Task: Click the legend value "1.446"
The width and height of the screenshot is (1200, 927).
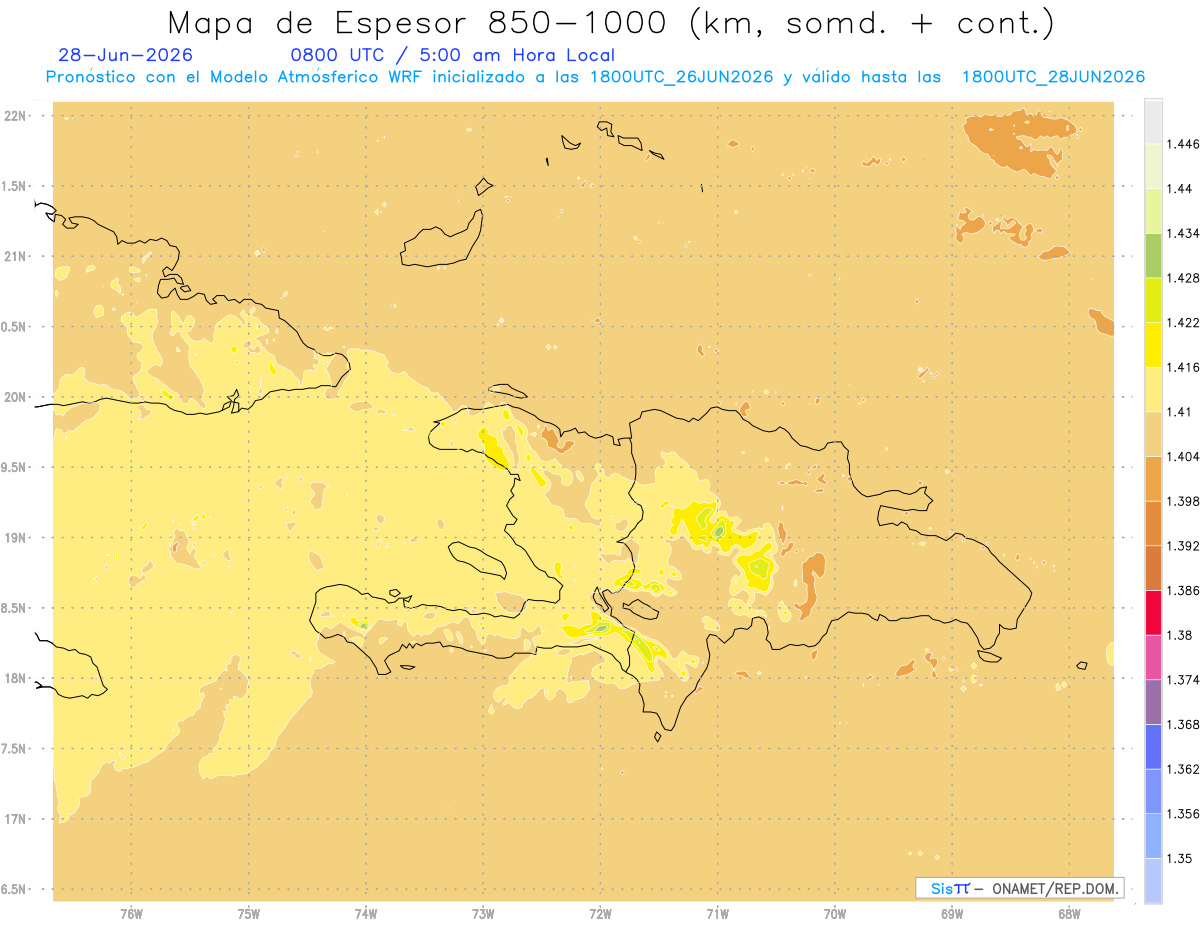Action: (x=1183, y=144)
